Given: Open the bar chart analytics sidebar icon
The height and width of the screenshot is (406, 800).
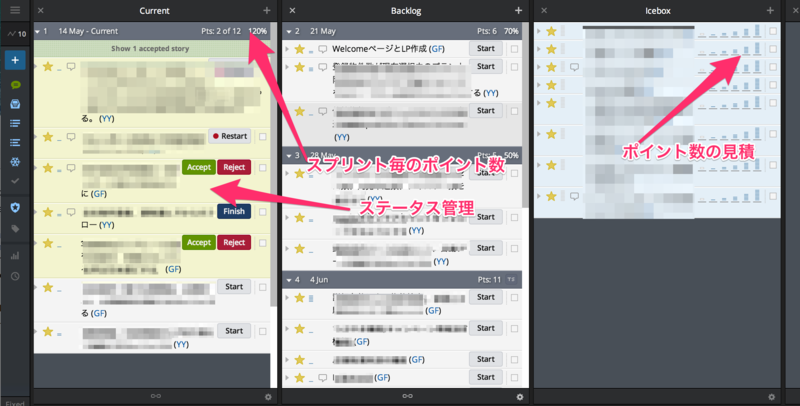Looking at the screenshot, I should (x=15, y=256).
